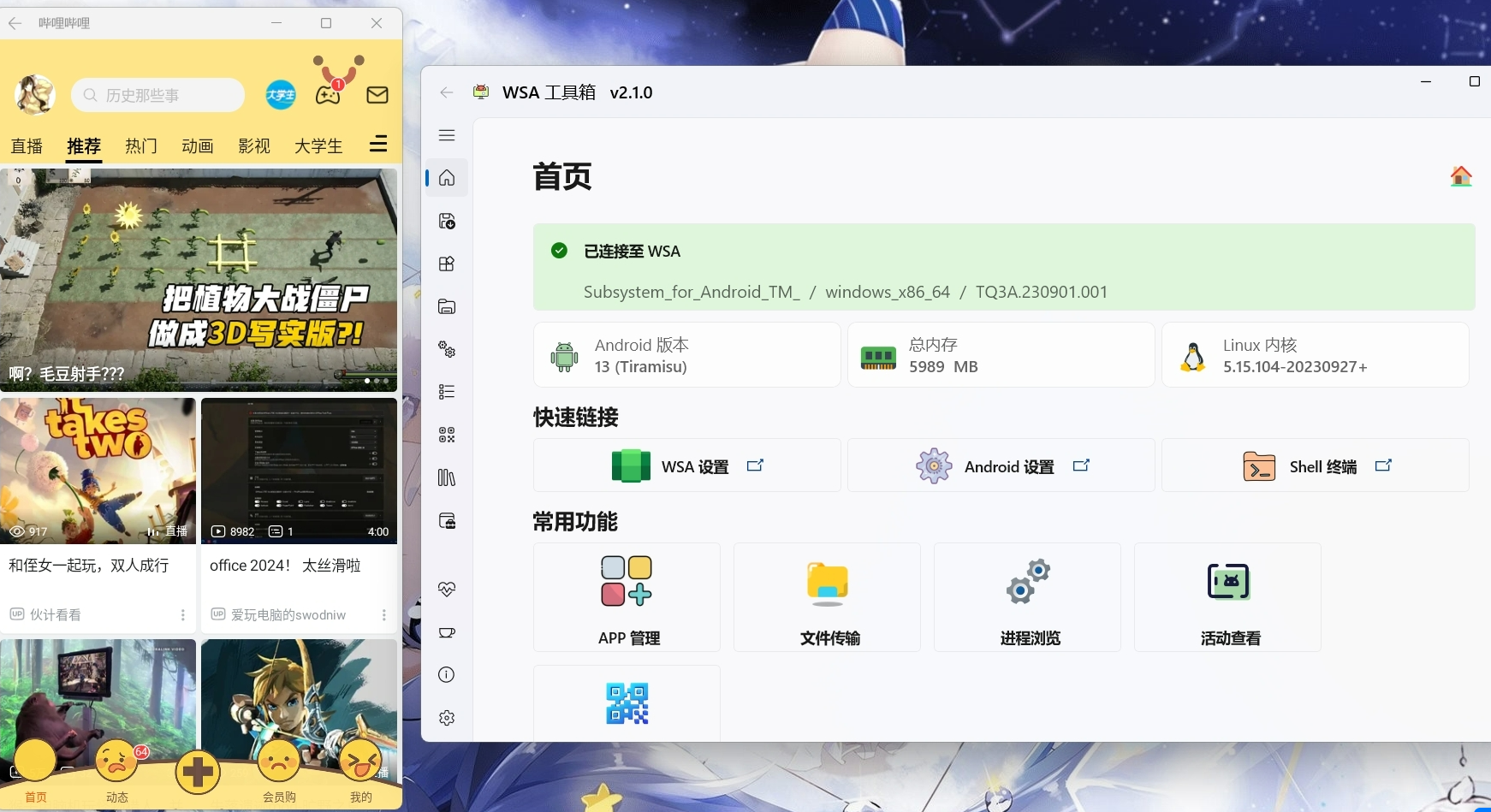The width and height of the screenshot is (1491, 812).
Task: Open the coffee cup icon in sidebar
Action: tap(447, 632)
